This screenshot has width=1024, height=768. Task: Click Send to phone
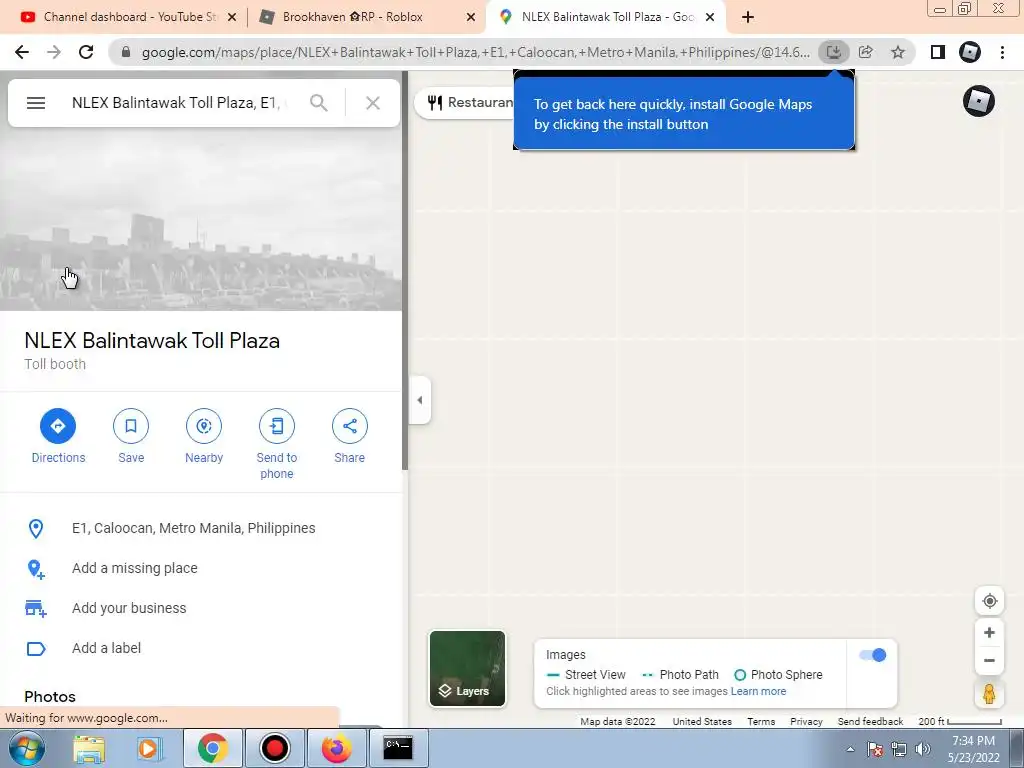[277, 444]
